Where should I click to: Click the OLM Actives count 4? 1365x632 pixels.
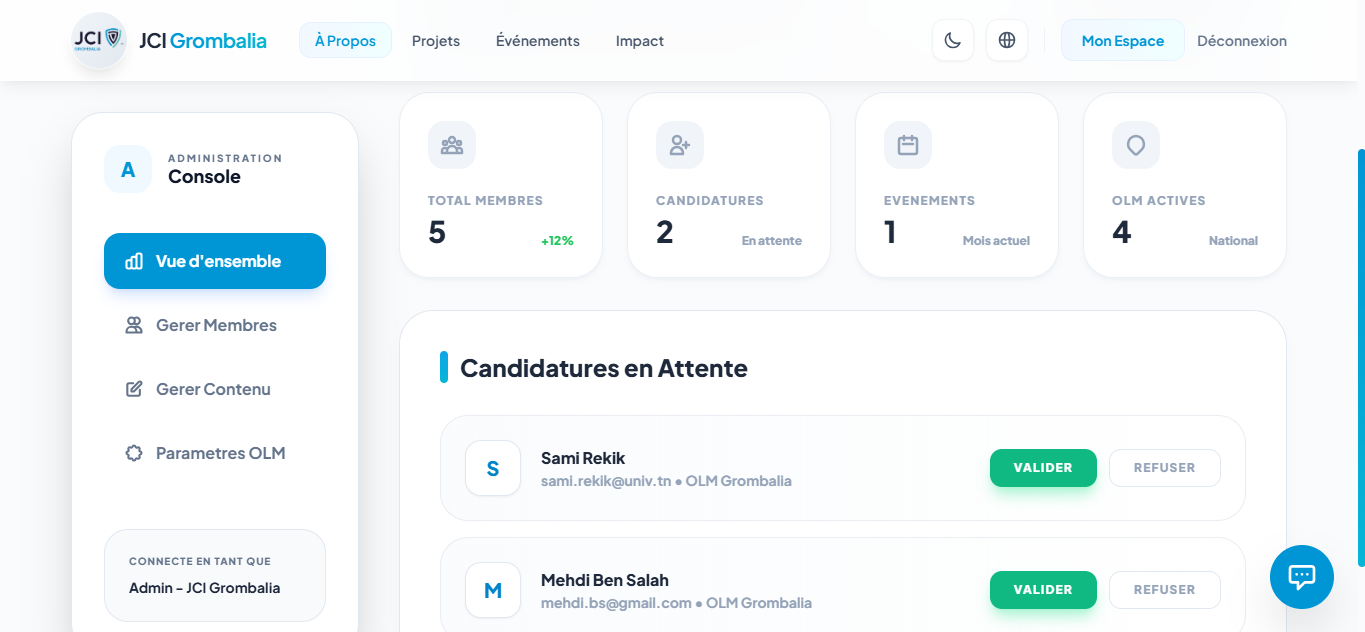click(x=1122, y=232)
